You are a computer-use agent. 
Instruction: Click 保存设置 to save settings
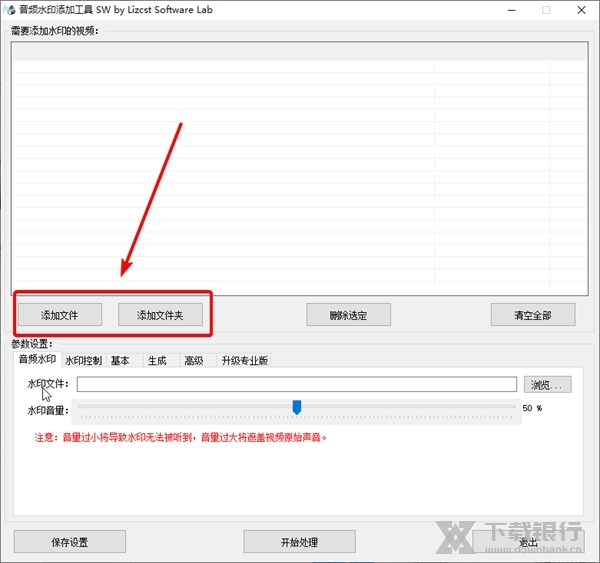(x=70, y=542)
